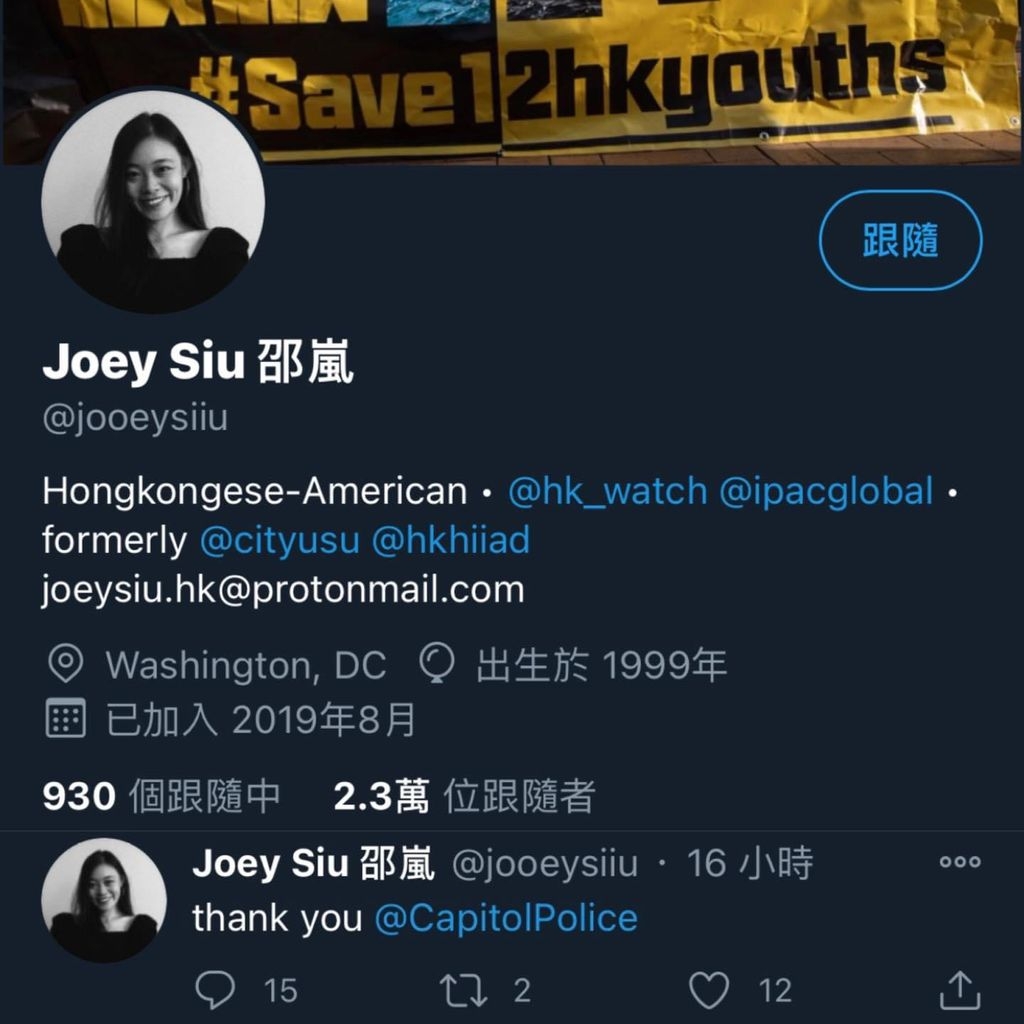Like the tweet with the heart icon
Viewport: 1024px width, 1024px height.
coord(709,990)
